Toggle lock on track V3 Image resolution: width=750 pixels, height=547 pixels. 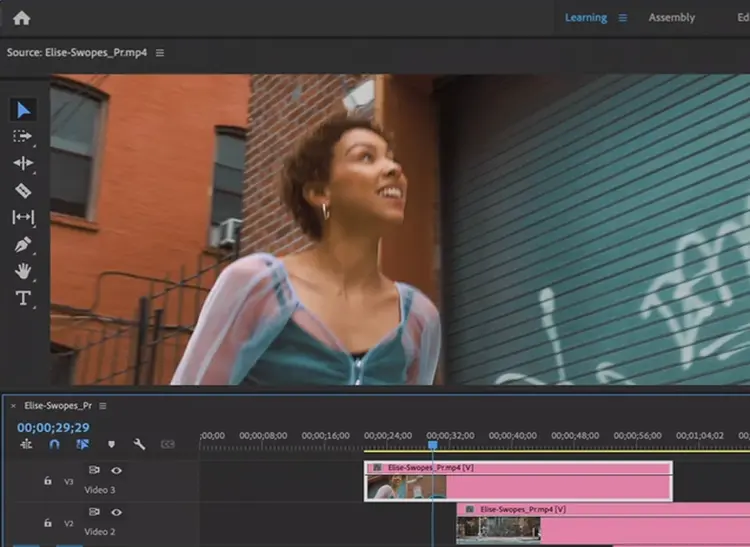pyautogui.click(x=47, y=481)
